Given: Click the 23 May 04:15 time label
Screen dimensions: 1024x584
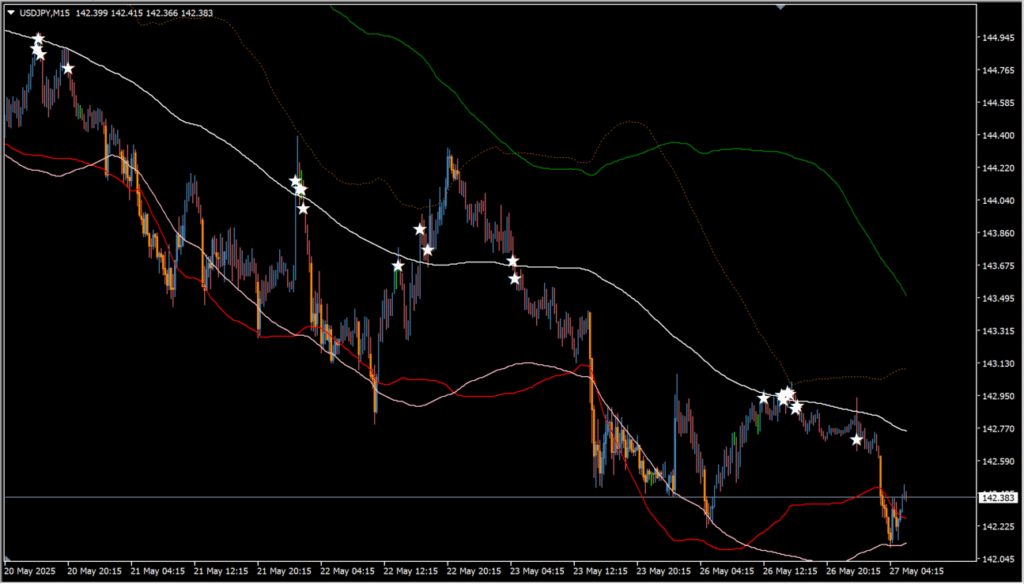Looking at the screenshot, I should point(537,570).
